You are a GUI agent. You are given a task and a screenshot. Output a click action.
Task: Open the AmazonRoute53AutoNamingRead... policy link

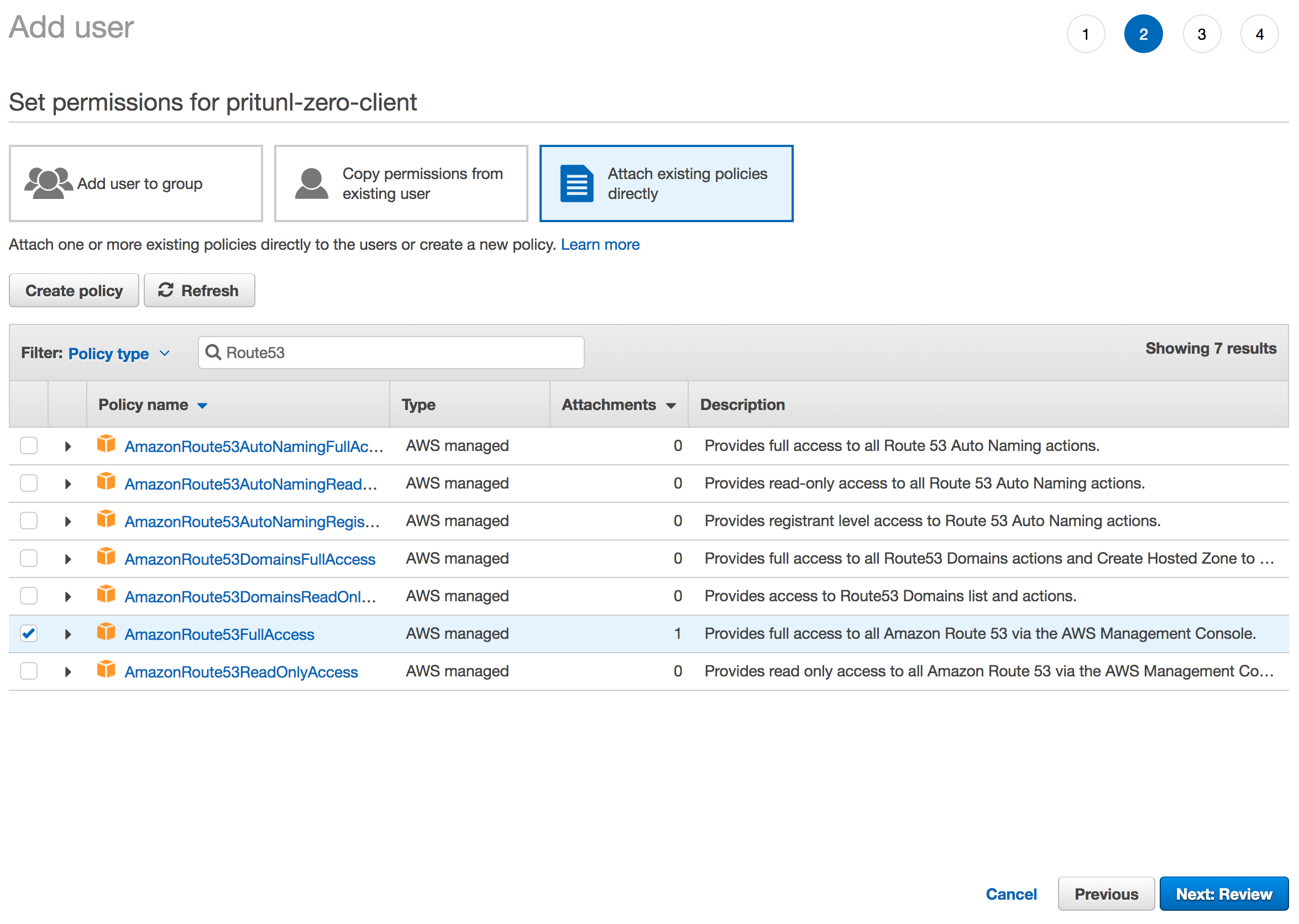251,484
